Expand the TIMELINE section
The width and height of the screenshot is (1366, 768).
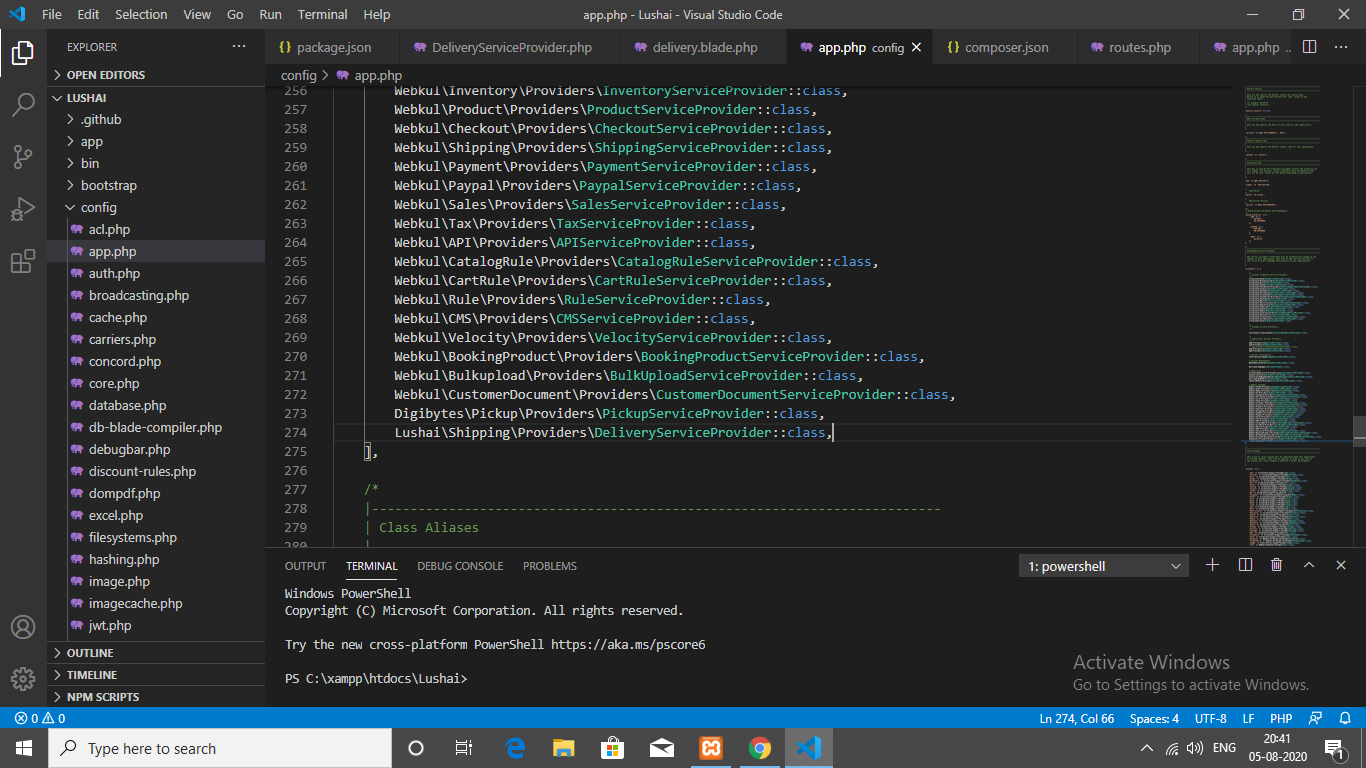click(156, 675)
